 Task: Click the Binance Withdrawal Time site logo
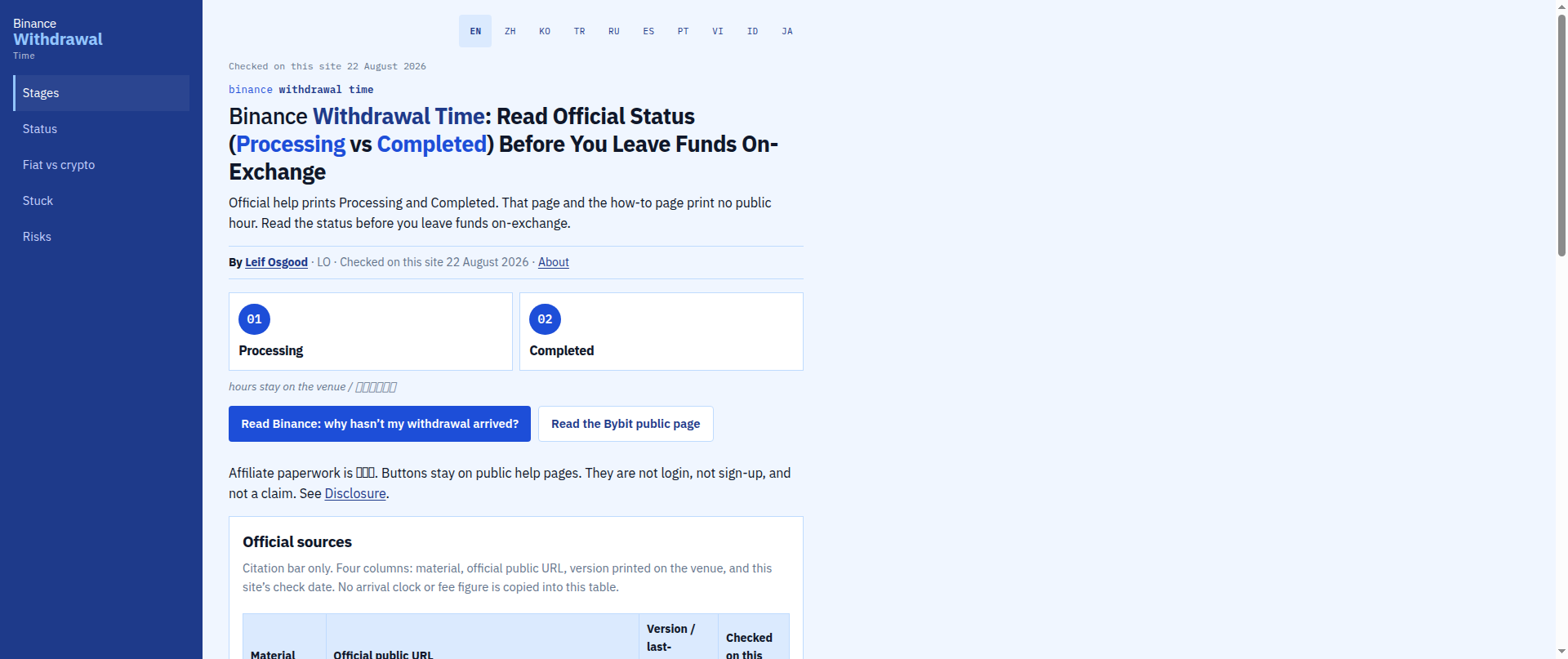(x=58, y=38)
